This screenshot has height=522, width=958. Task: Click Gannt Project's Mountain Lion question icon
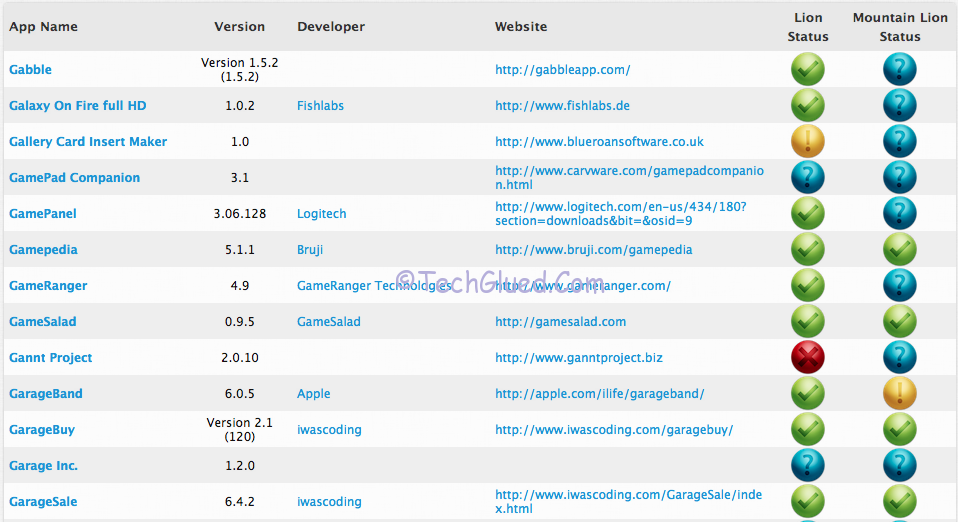pyautogui.click(x=899, y=358)
